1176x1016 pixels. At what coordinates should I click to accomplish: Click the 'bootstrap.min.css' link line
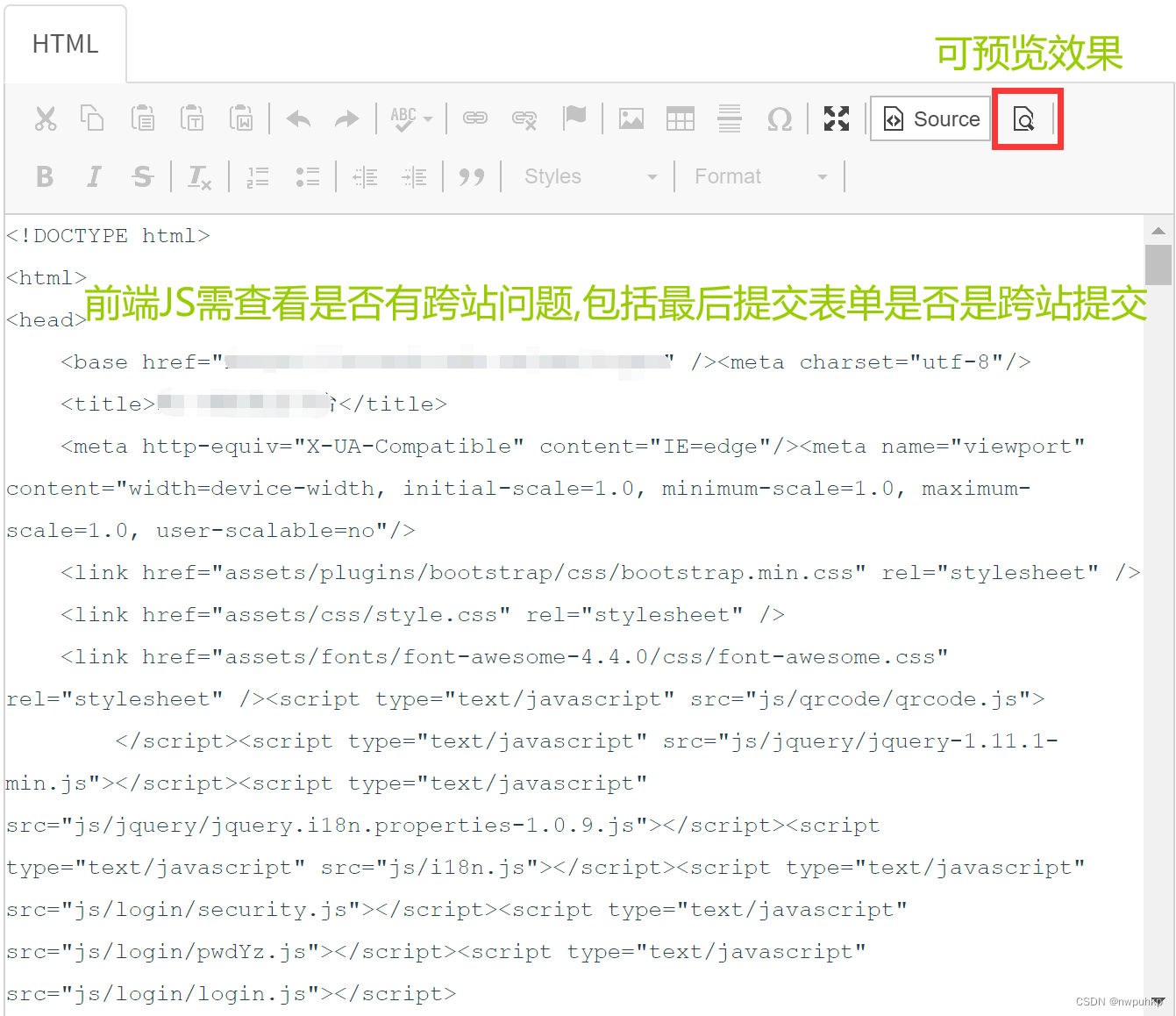tap(601, 573)
